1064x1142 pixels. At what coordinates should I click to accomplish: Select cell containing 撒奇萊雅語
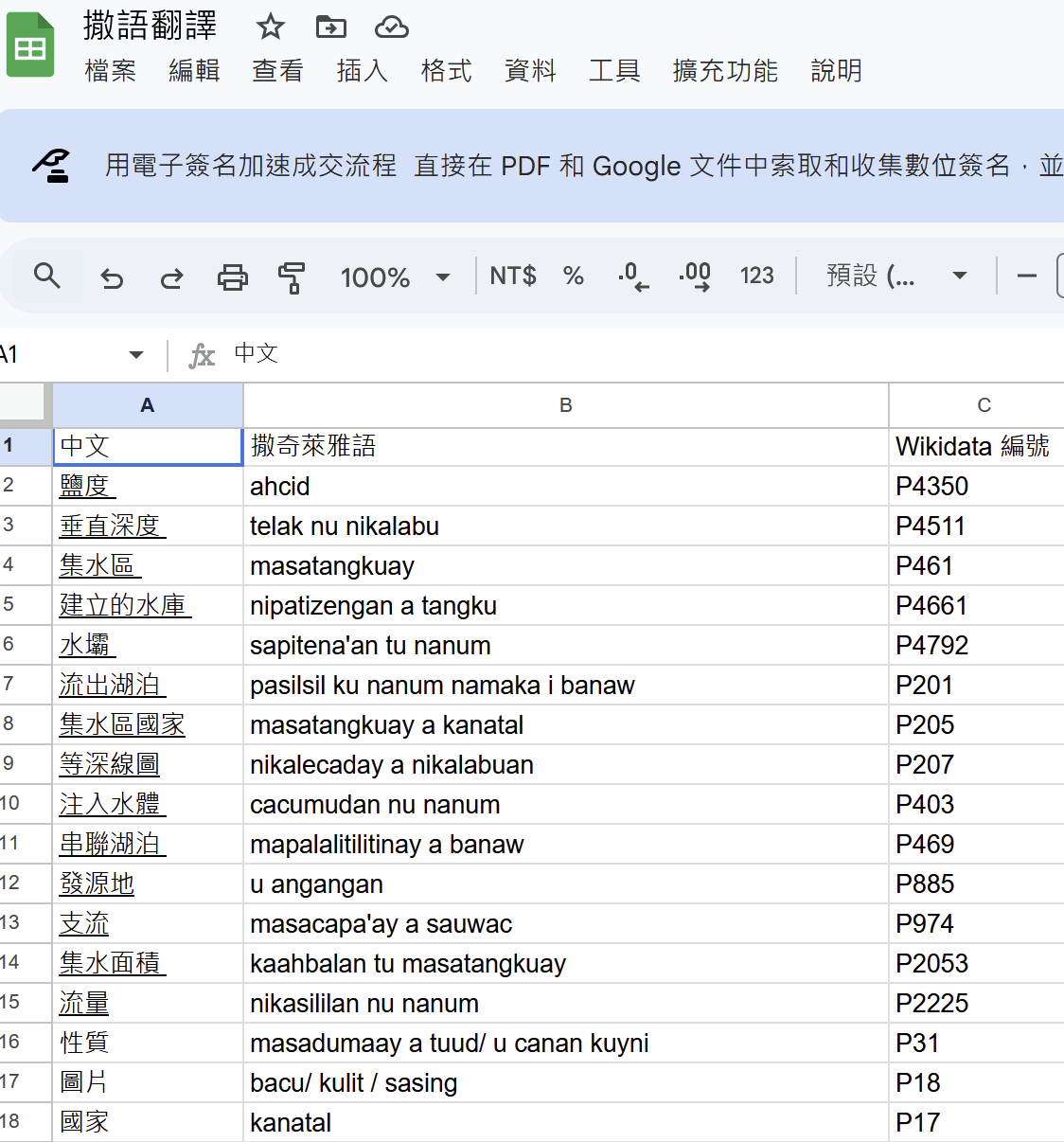[566, 446]
